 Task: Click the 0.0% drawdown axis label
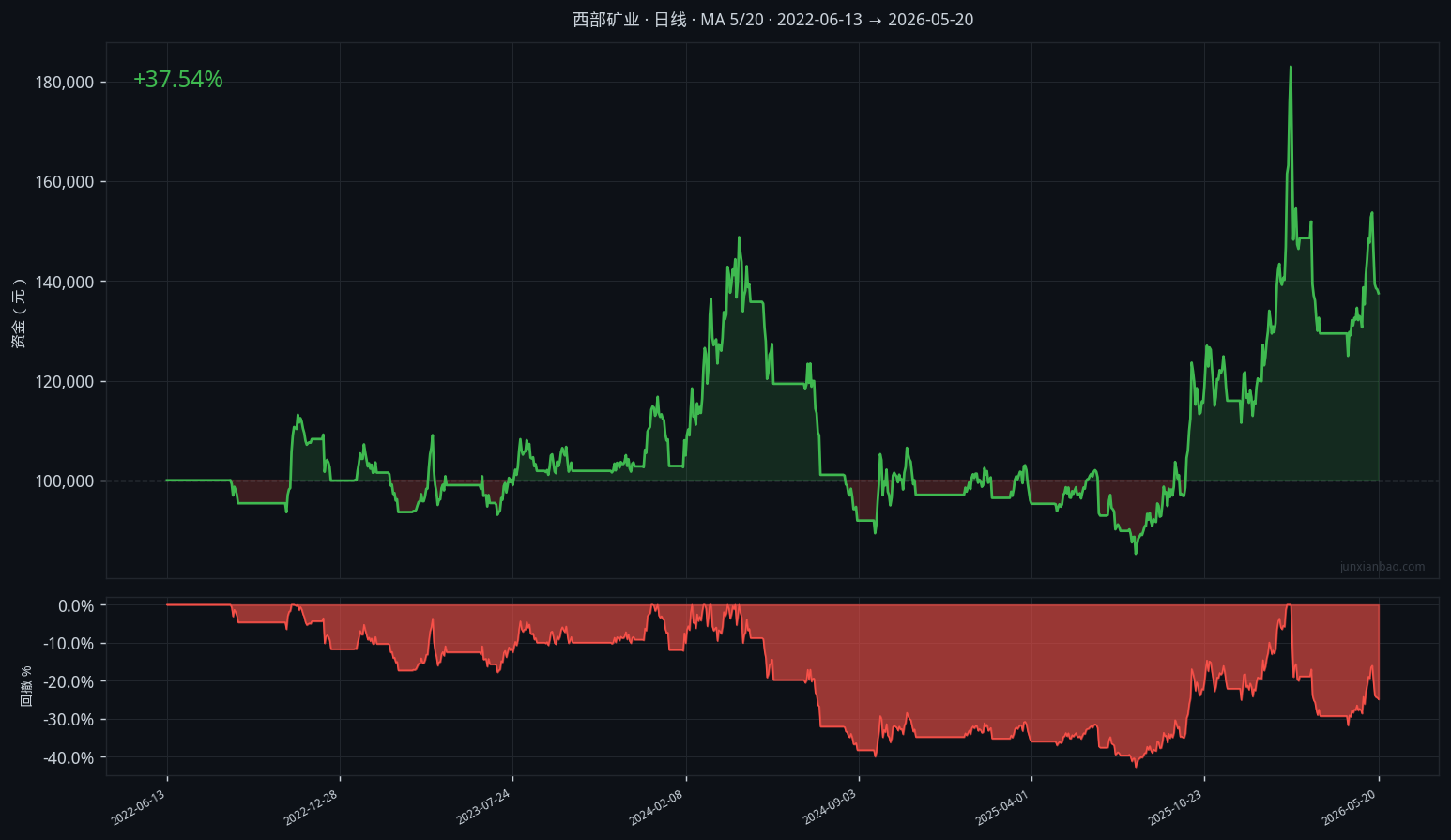pos(76,606)
